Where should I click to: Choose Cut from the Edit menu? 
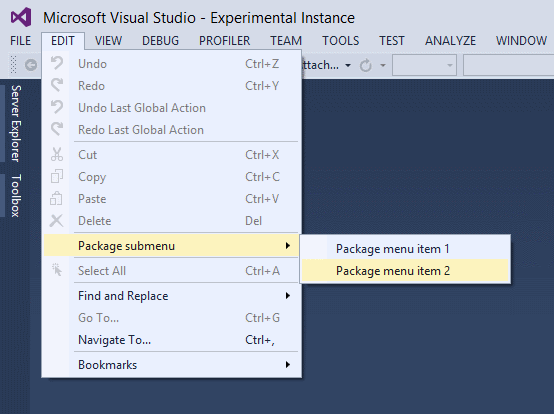pos(171,155)
